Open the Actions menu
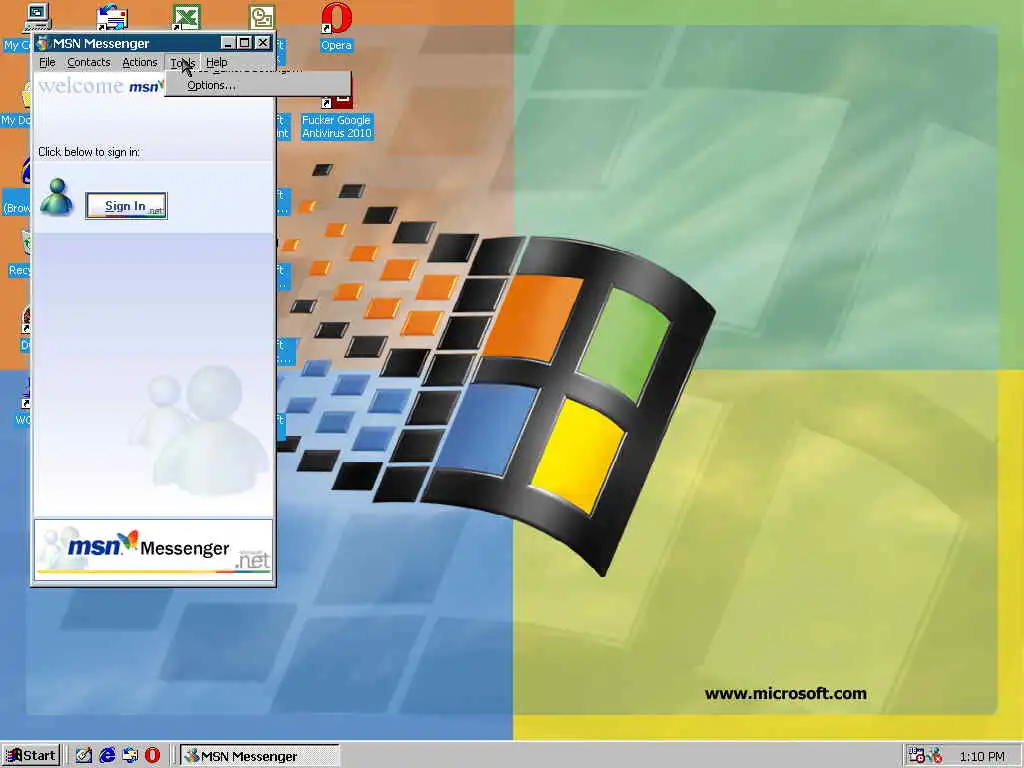The width and height of the screenshot is (1024, 768). pos(140,62)
